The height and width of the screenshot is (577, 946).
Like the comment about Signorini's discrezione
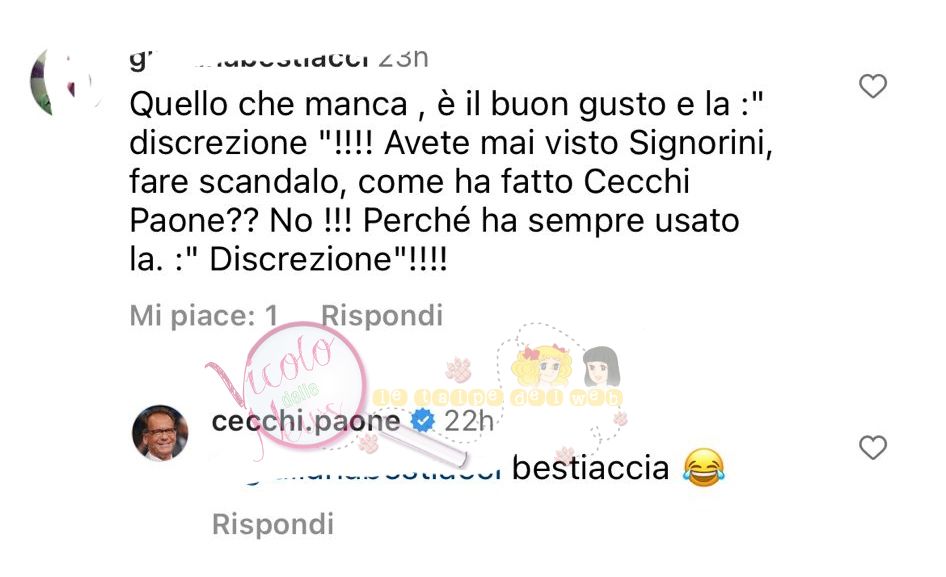pos(872,86)
